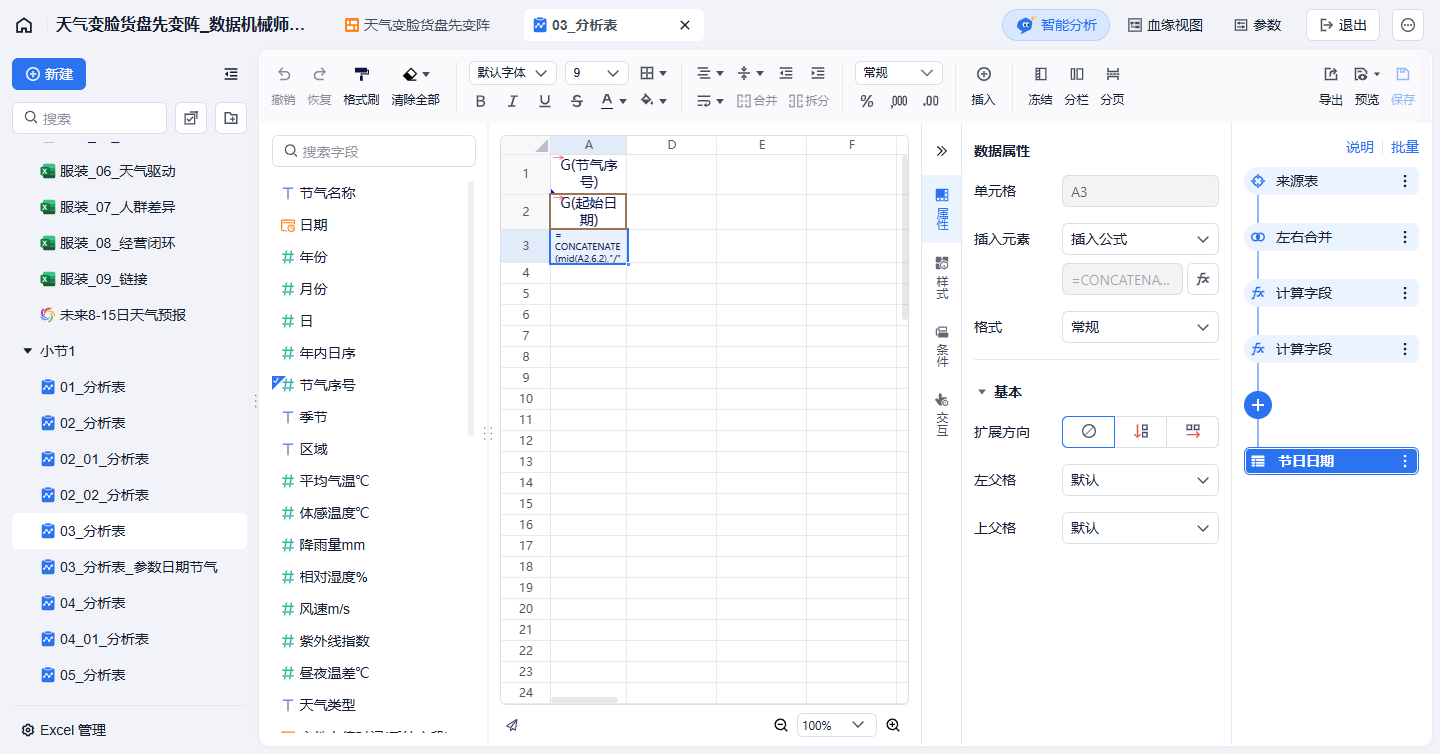Collapse the 基本 section
The width and height of the screenshot is (1440, 754).
tap(982, 392)
